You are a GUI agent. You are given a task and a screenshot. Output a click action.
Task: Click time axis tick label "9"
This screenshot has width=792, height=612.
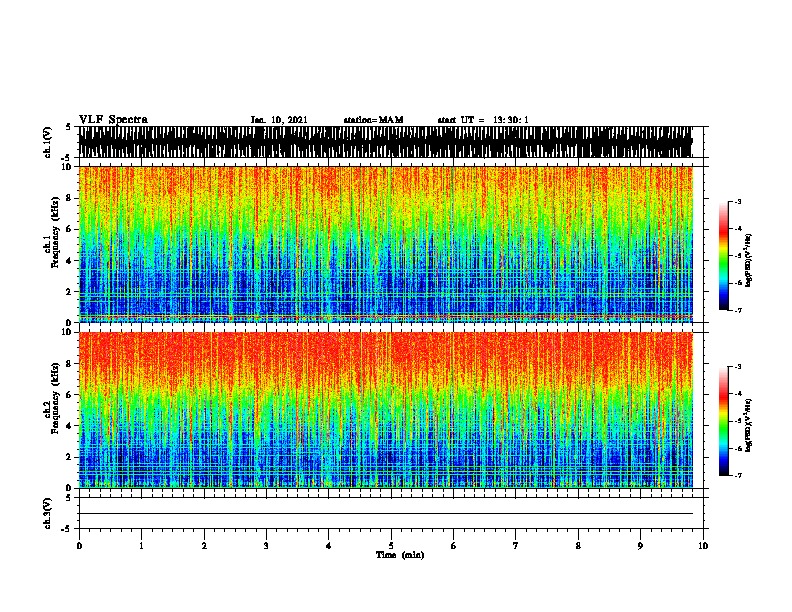pyautogui.click(x=640, y=546)
